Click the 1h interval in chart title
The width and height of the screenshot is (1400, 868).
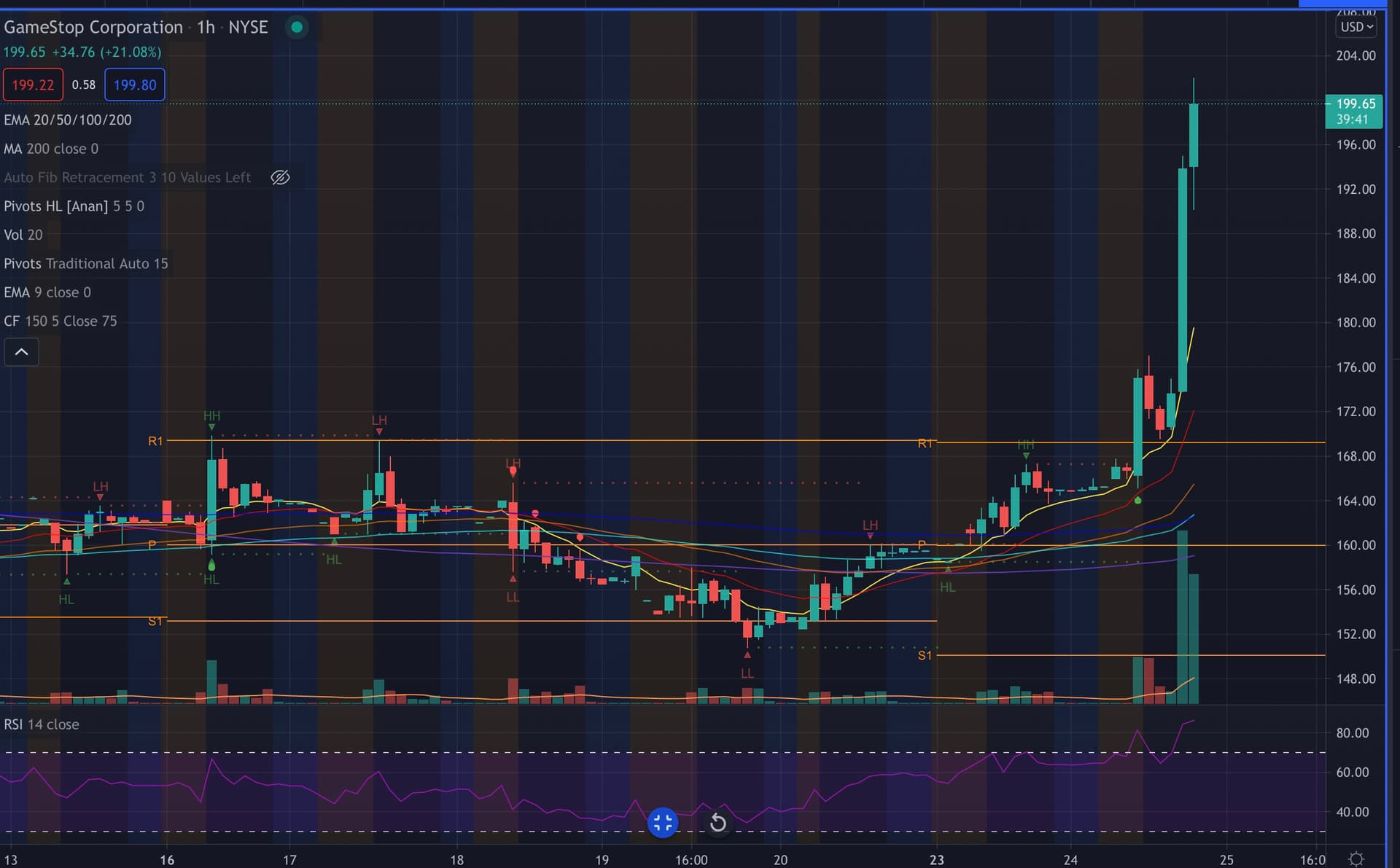(206, 28)
